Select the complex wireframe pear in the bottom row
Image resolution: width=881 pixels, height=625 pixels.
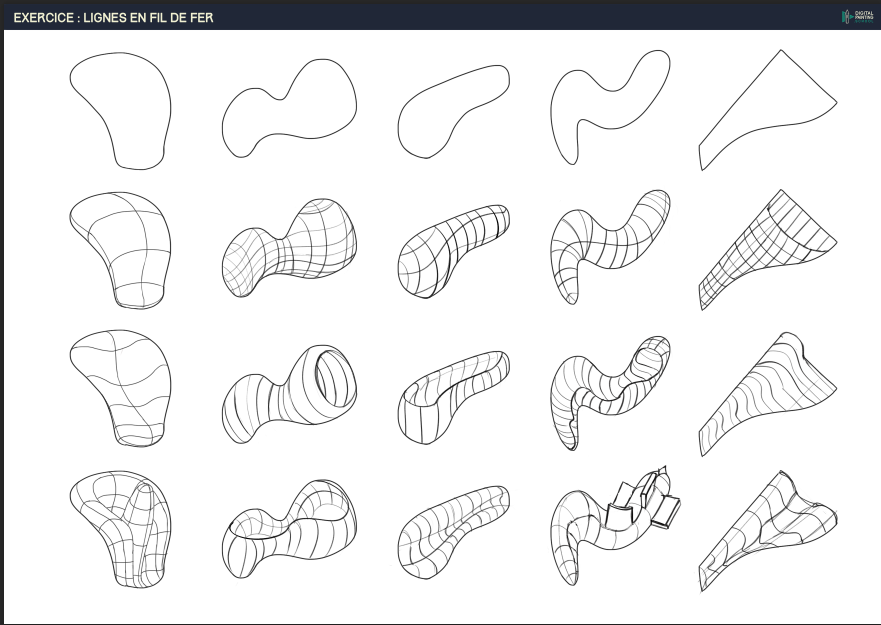tap(122, 530)
